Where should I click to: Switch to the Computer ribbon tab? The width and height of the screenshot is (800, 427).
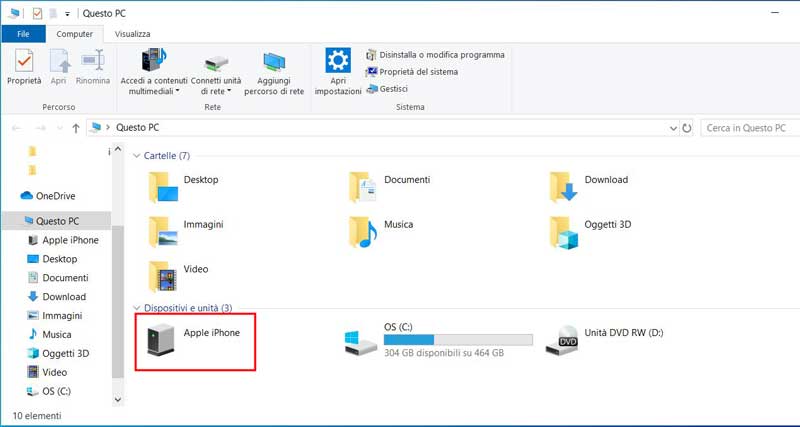coord(74,34)
